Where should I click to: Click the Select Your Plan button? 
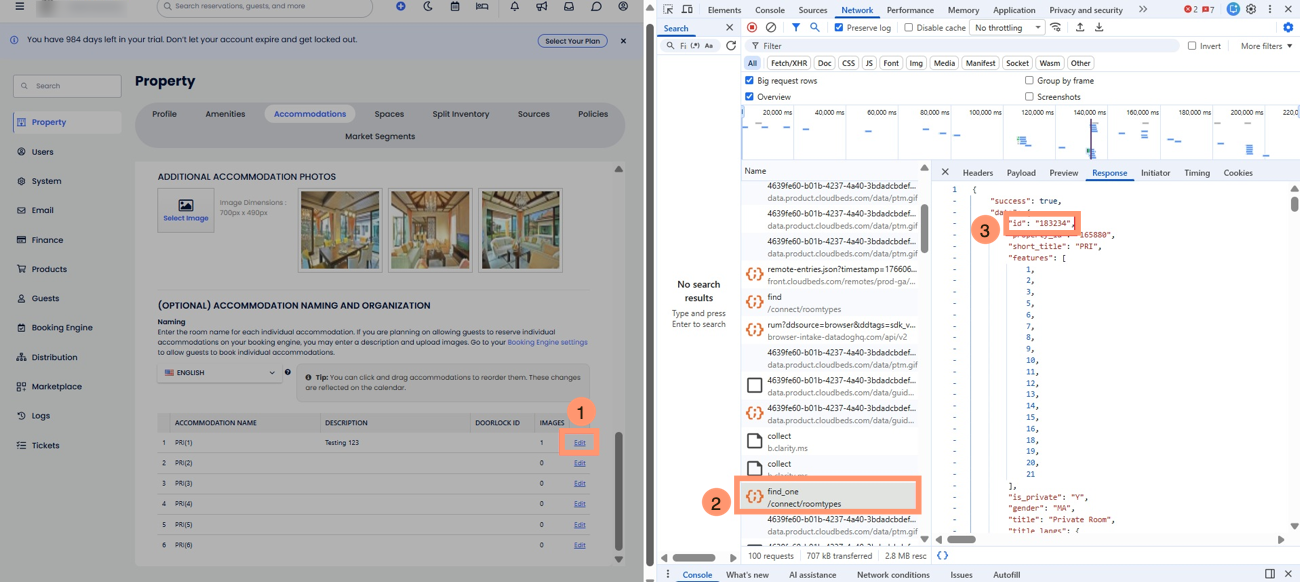pyautogui.click(x=572, y=41)
